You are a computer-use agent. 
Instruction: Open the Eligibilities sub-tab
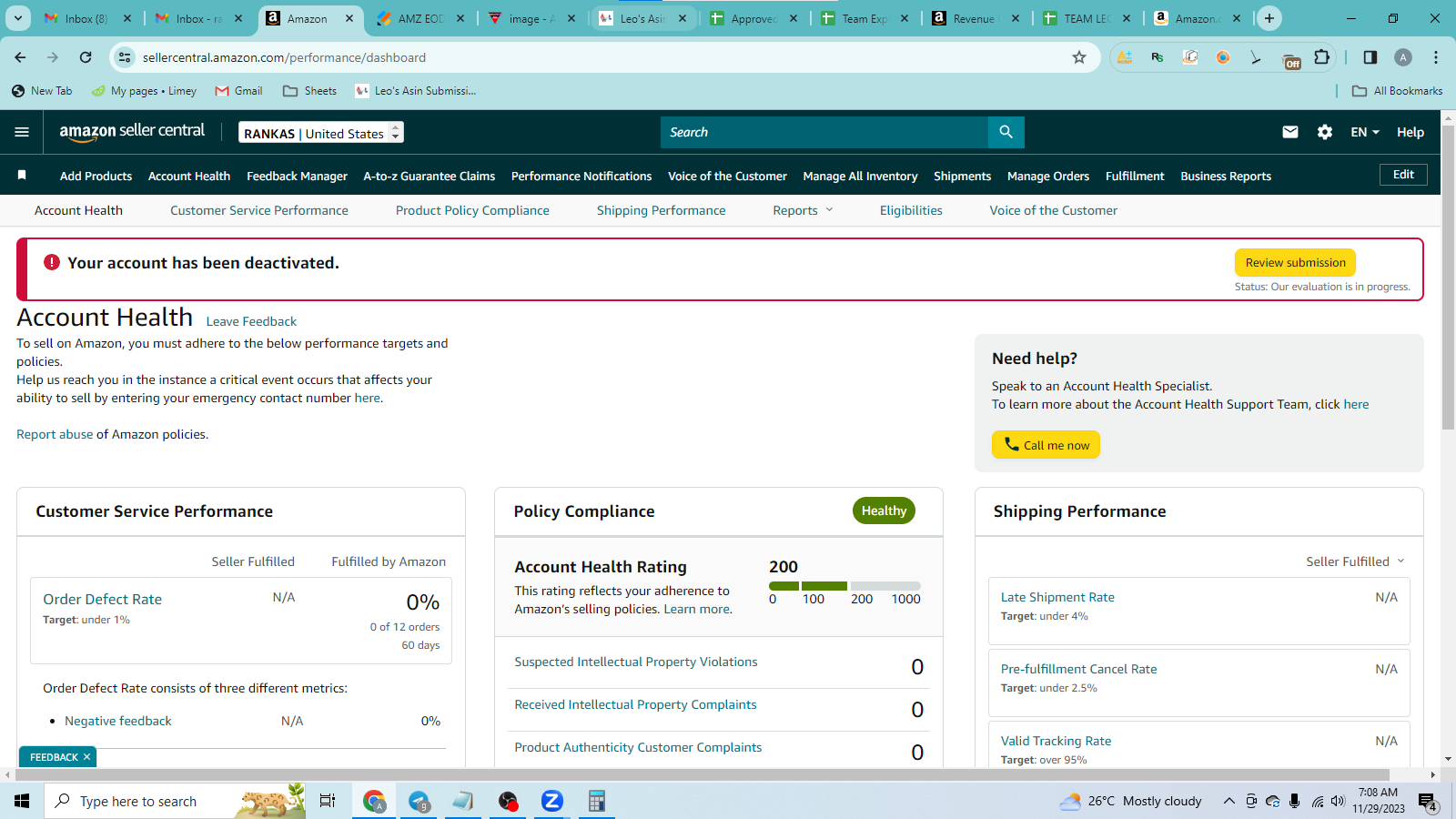click(x=911, y=210)
